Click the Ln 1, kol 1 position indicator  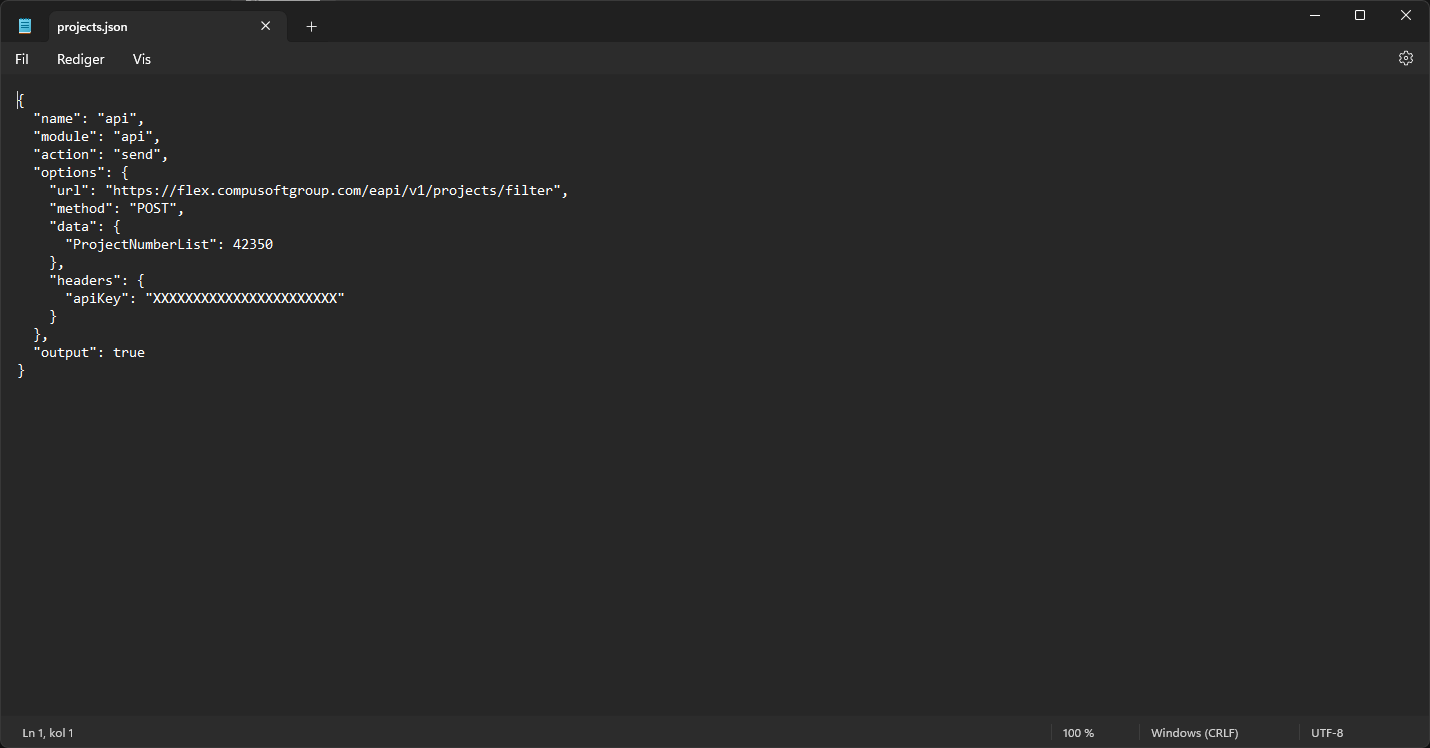point(47,732)
